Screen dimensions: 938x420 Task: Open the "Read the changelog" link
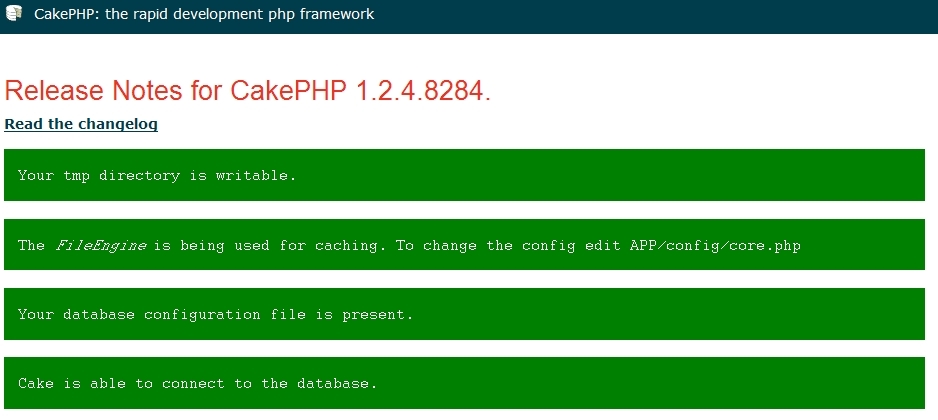point(81,124)
